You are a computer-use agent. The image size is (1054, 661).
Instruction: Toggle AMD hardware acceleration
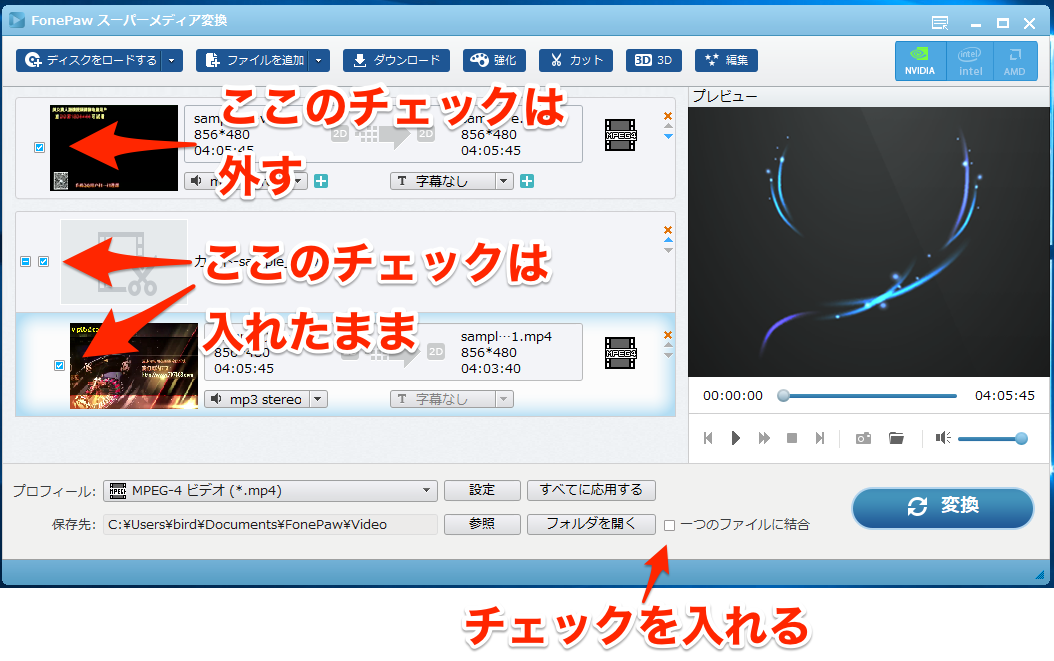click(1014, 61)
